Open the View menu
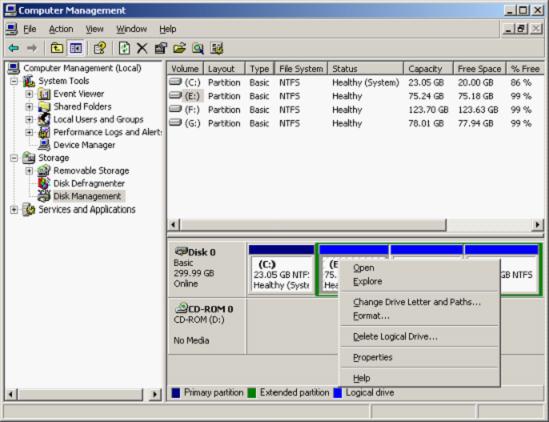The image size is (549, 422). 95,29
